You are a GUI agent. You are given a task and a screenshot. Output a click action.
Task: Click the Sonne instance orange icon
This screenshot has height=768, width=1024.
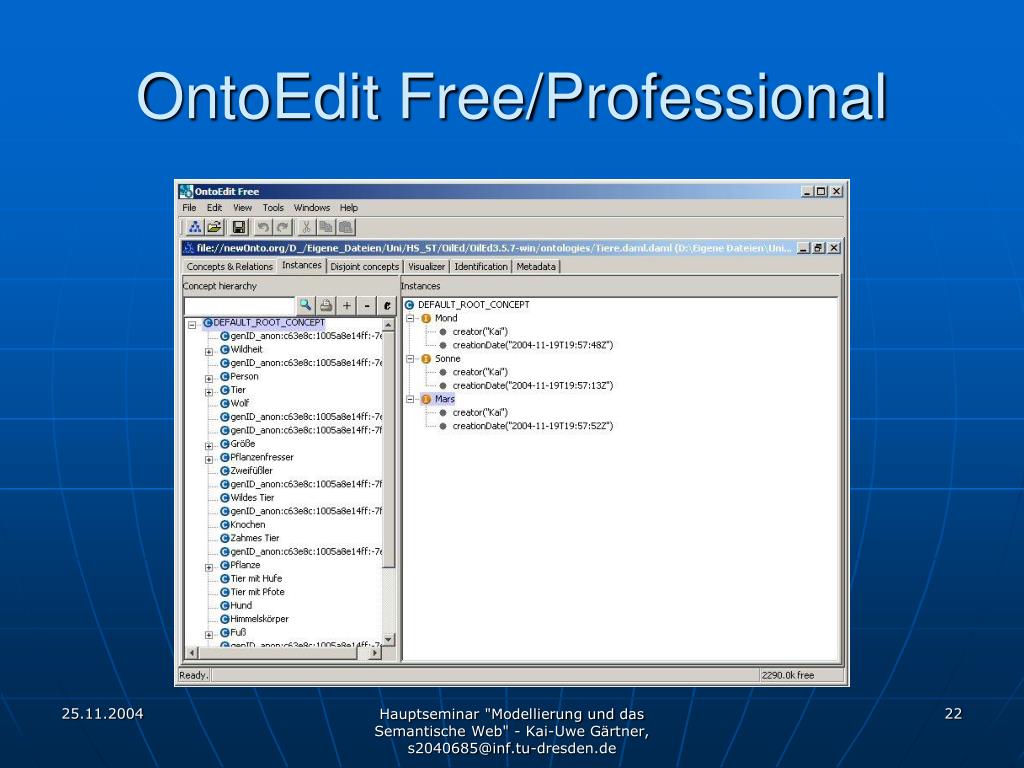pos(426,359)
